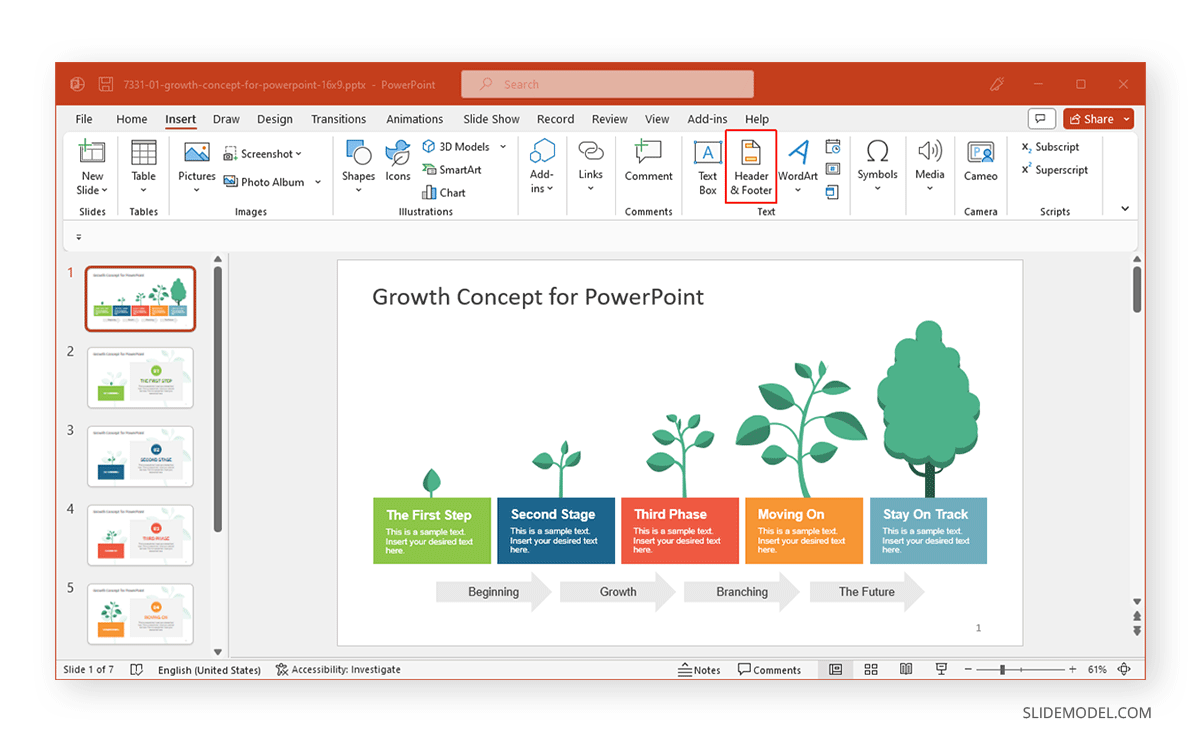This screenshot has height=743, width=1200.
Task: Switch to Slide Sorter view
Action: 871,670
